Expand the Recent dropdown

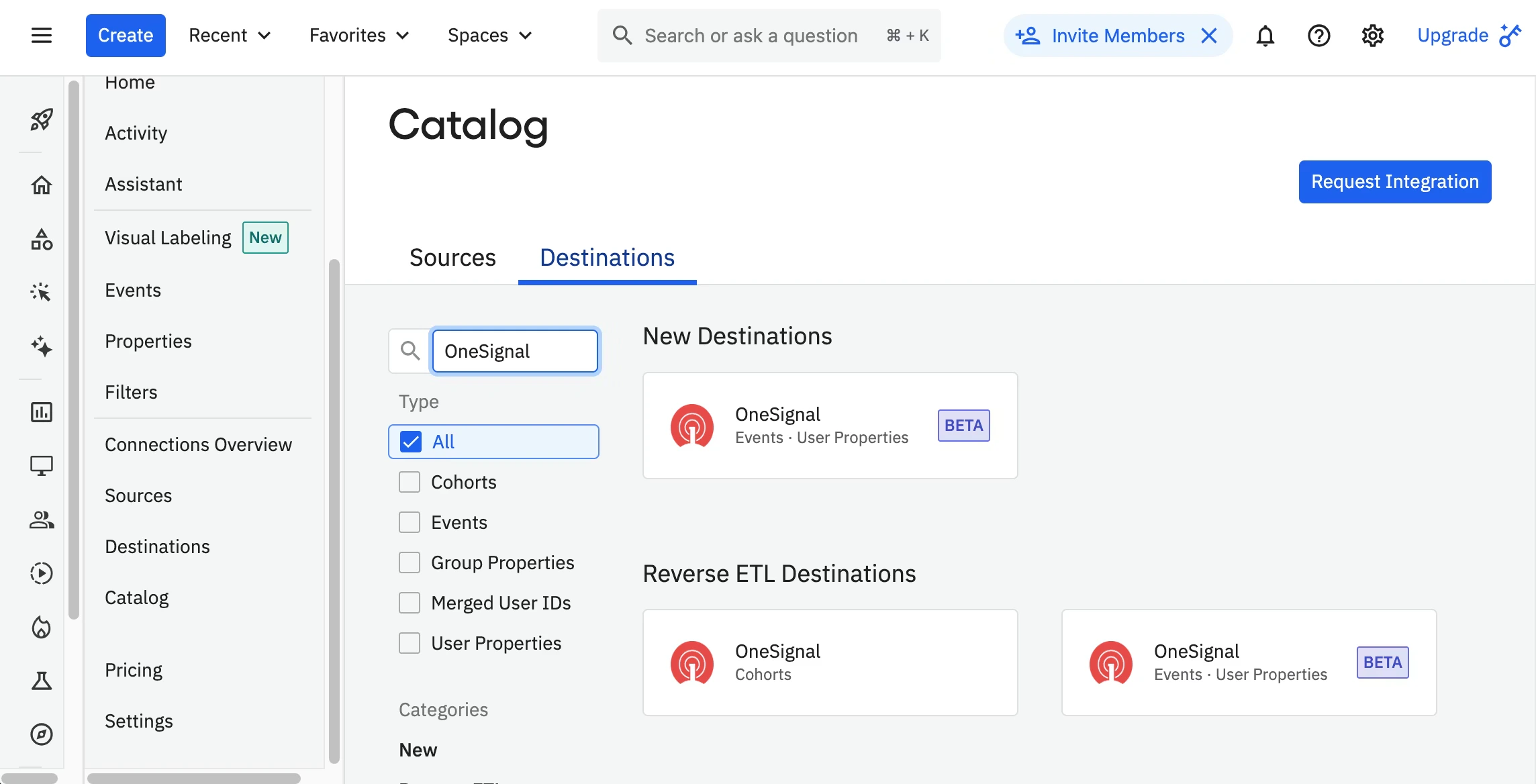(230, 35)
